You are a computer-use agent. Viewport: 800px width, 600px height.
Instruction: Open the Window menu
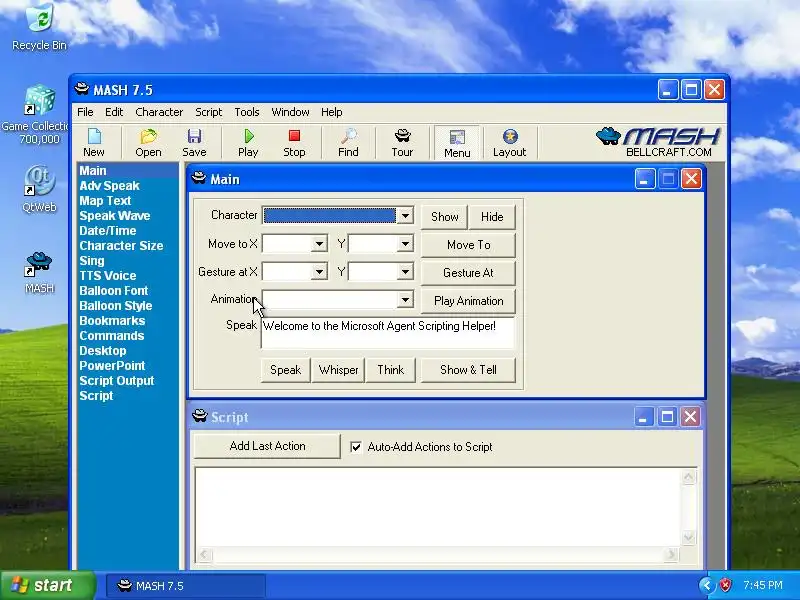tap(290, 112)
